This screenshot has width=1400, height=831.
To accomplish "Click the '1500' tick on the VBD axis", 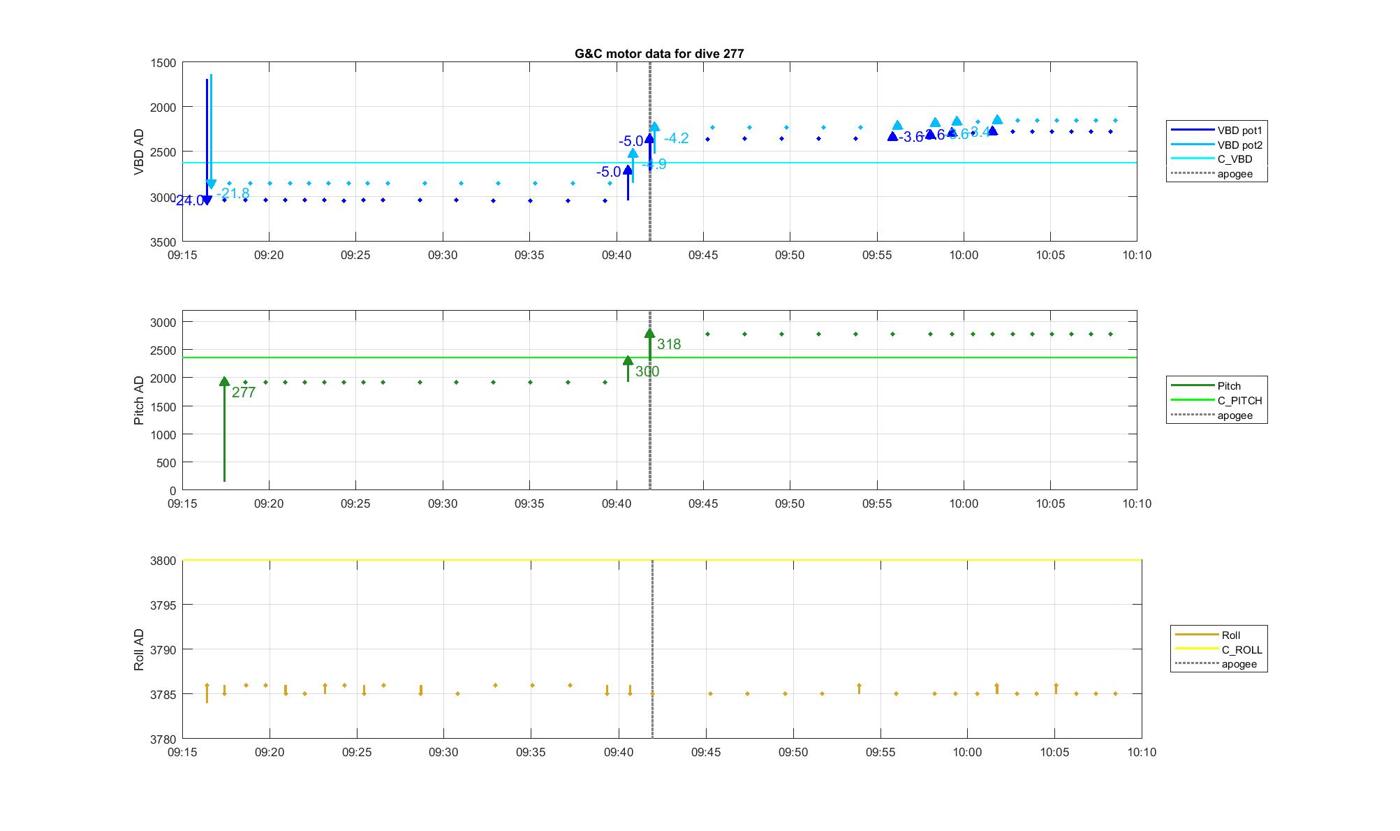I will coord(163,63).
